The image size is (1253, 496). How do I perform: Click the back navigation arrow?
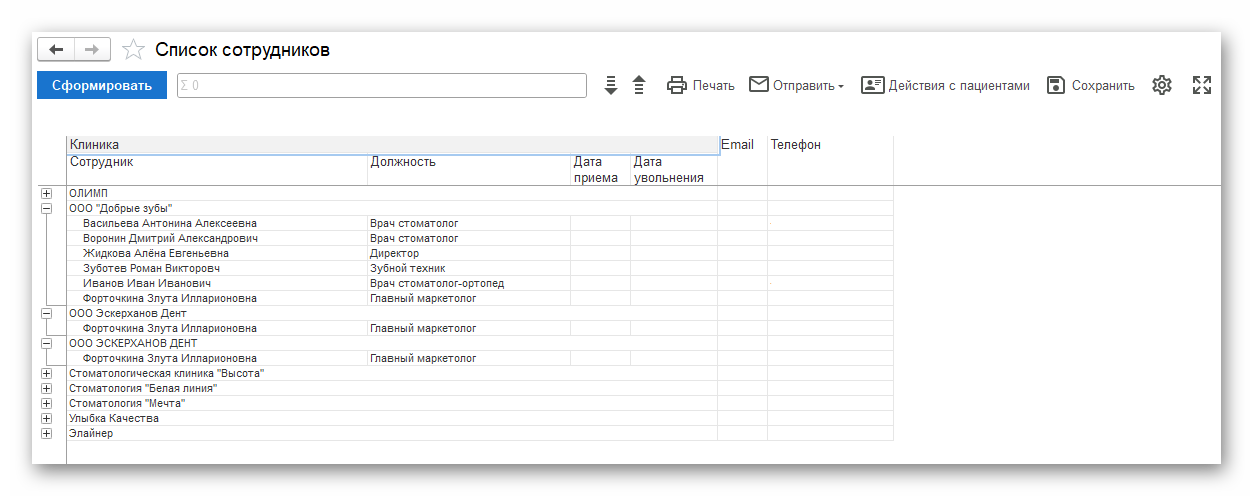(x=55, y=50)
